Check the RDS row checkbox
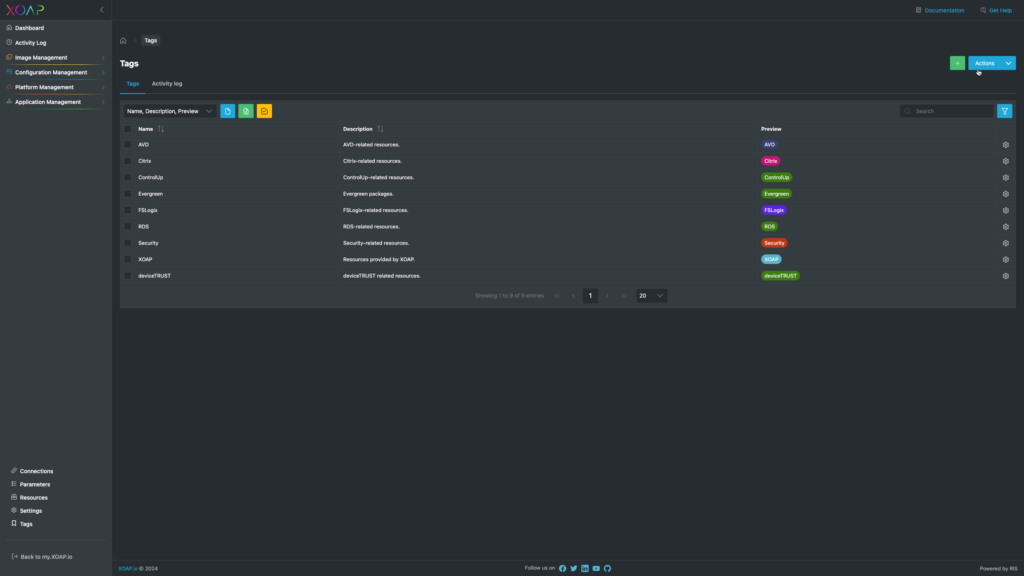Image resolution: width=1024 pixels, height=576 pixels. (128, 227)
